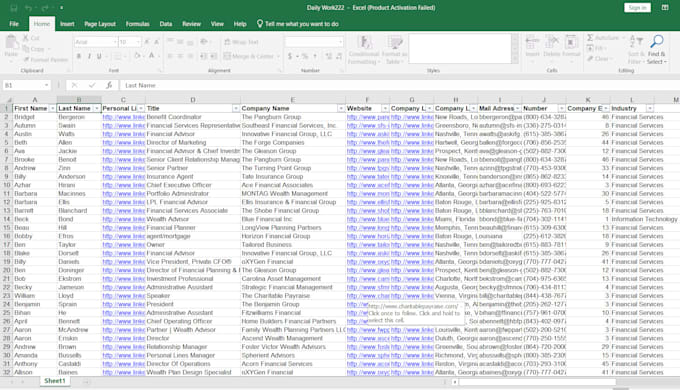Viewport: 680px width, 390px height.
Task: Click the Fill Color paint bucket
Action: pyautogui.click(x=137, y=56)
